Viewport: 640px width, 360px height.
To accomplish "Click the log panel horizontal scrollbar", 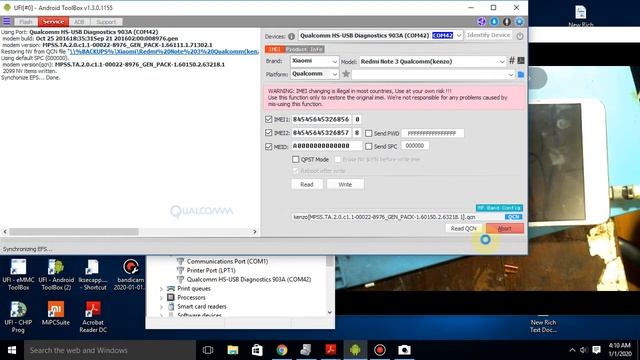I will point(73,231).
